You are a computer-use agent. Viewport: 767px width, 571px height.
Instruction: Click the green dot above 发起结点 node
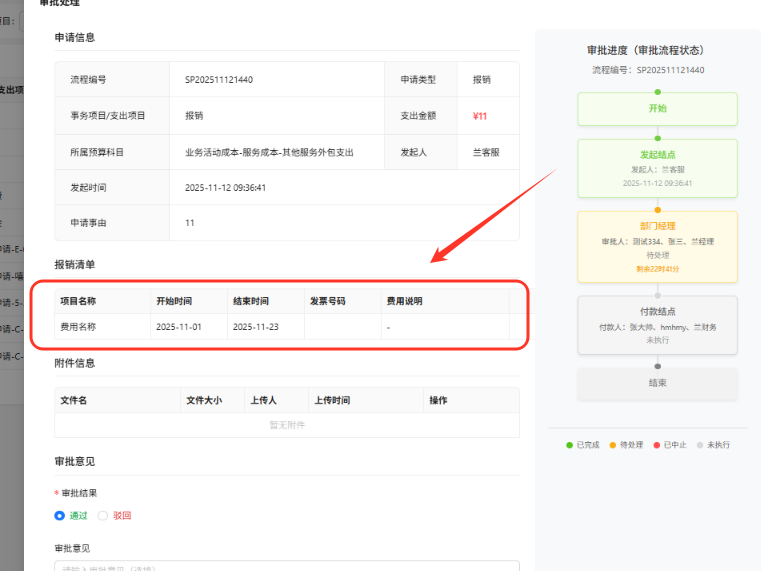pos(657,138)
